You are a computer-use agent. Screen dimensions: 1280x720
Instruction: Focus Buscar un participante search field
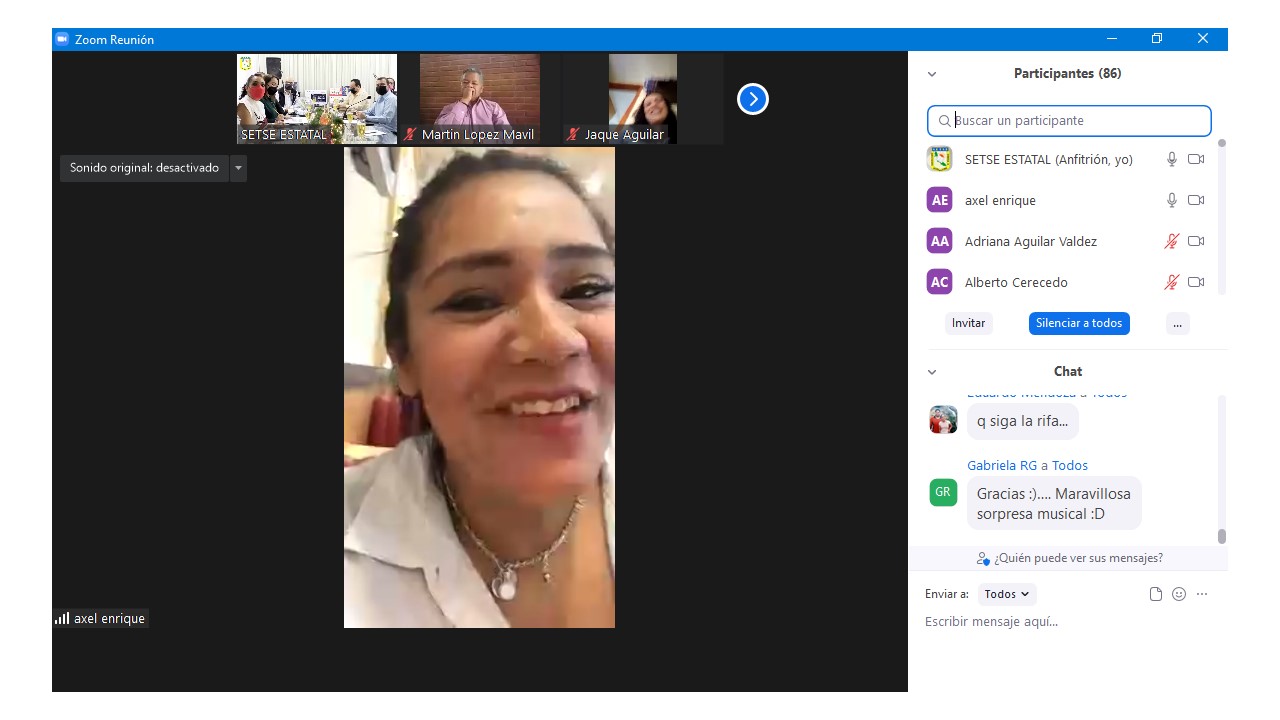(1069, 120)
